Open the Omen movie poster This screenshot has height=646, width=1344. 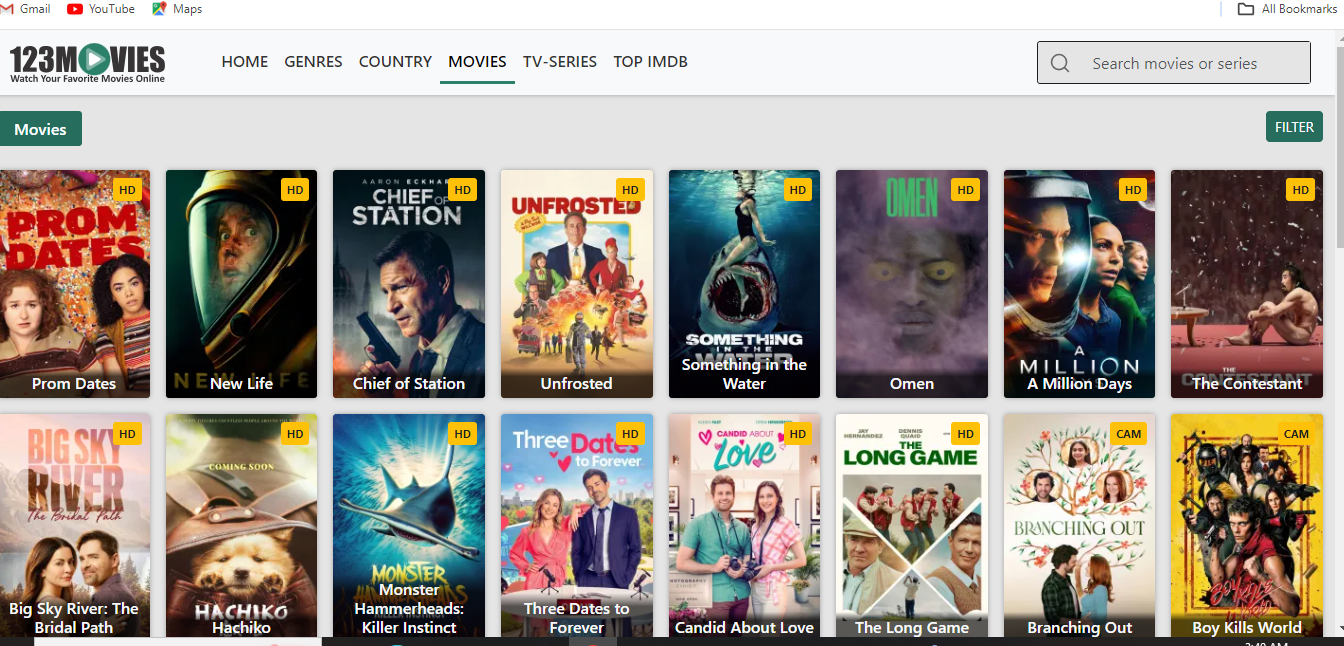tap(912, 284)
